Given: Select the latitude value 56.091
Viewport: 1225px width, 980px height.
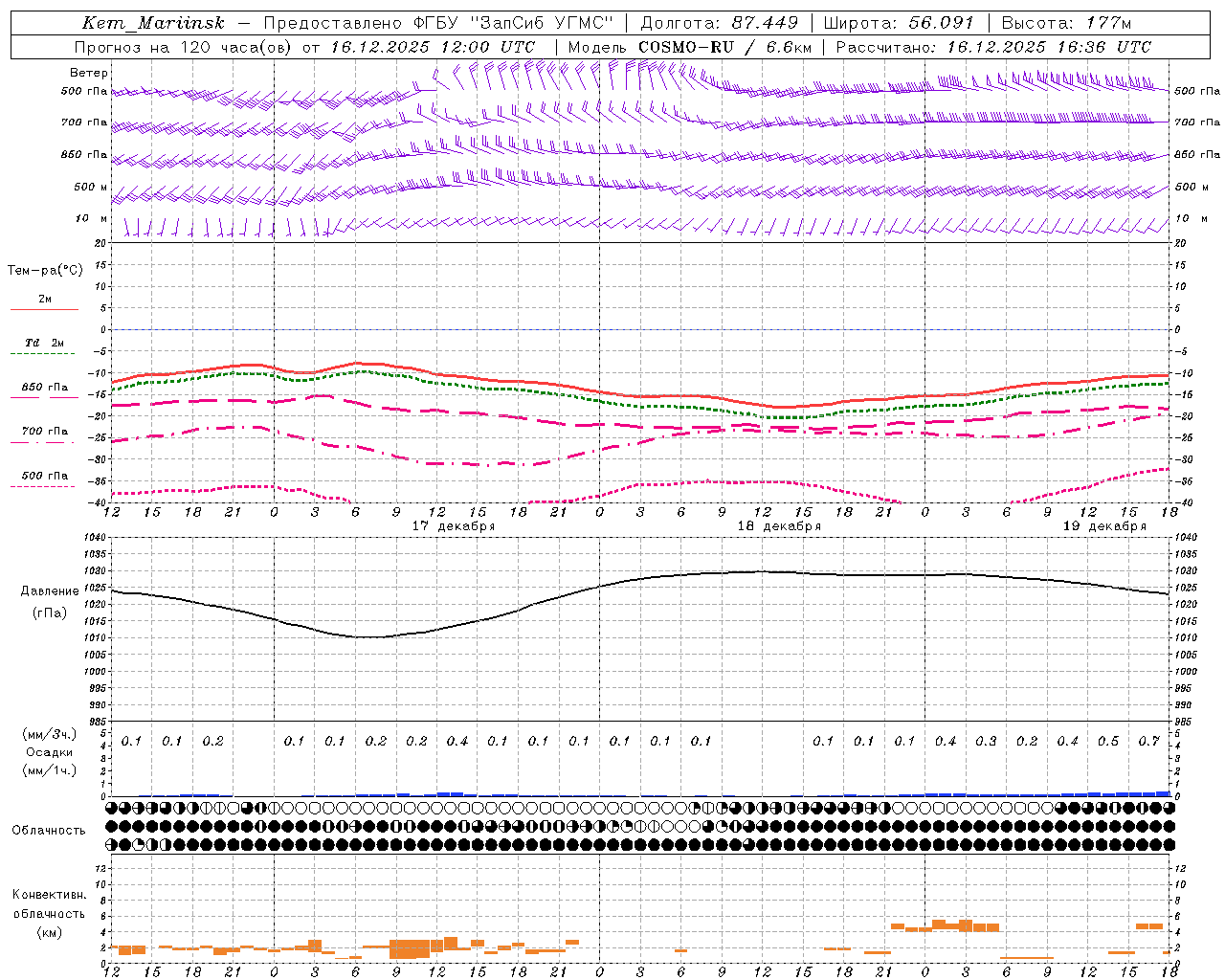Looking at the screenshot, I should pos(941,23).
